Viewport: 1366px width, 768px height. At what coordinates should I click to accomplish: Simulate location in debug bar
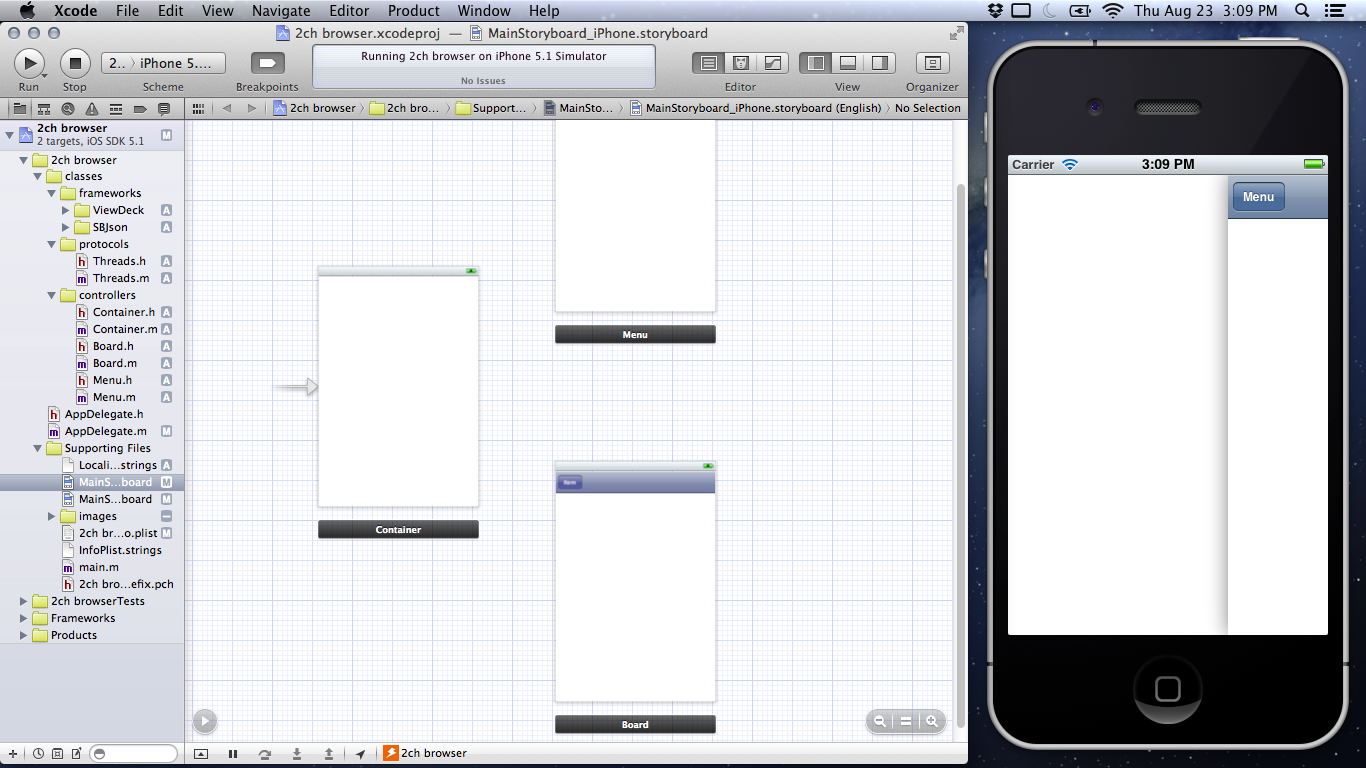(361, 754)
